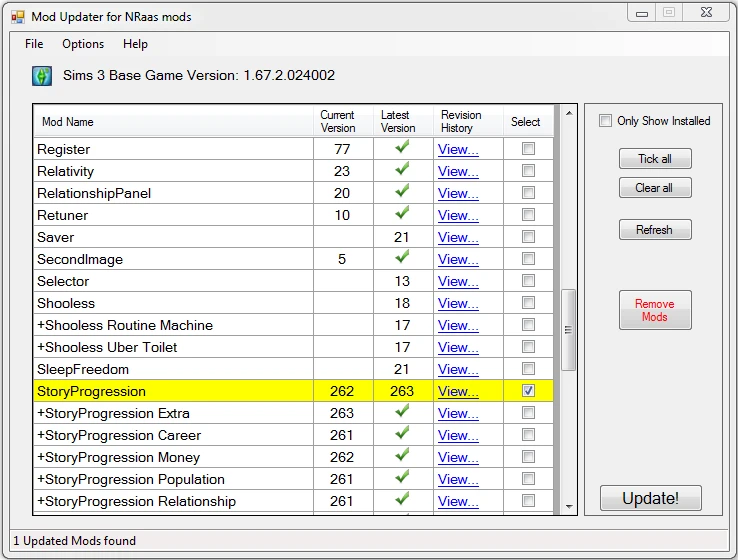Tick the Select checkbox for Selector

(x=529, y=281)
